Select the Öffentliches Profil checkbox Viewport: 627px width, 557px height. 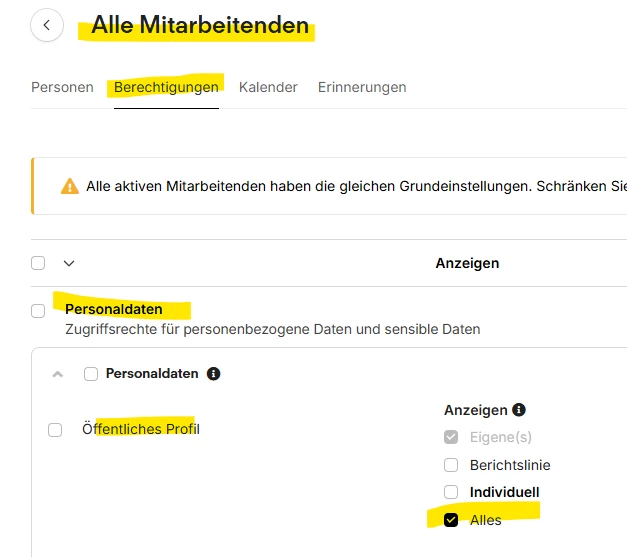pyautogui.click(x=55, y=430)
